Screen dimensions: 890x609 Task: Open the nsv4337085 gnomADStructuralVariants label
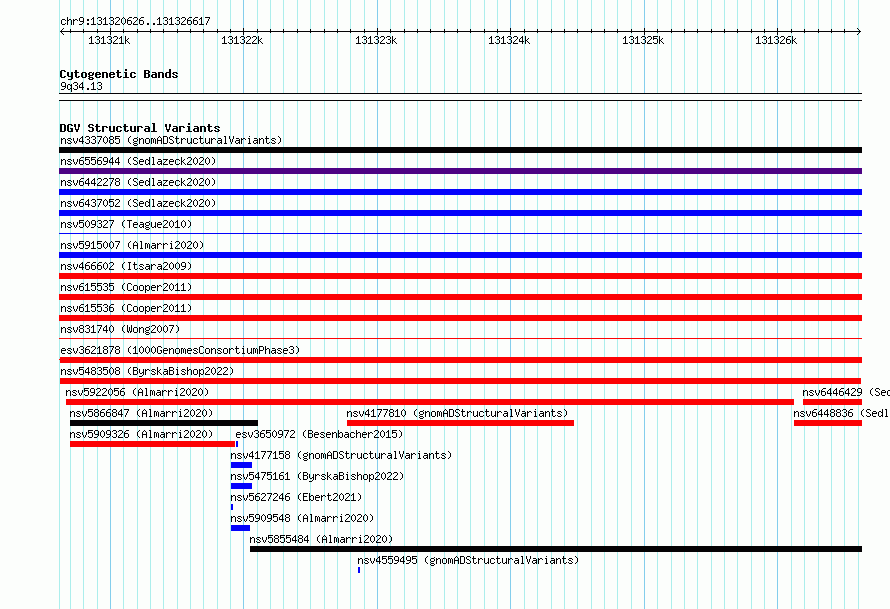point(171,140)
